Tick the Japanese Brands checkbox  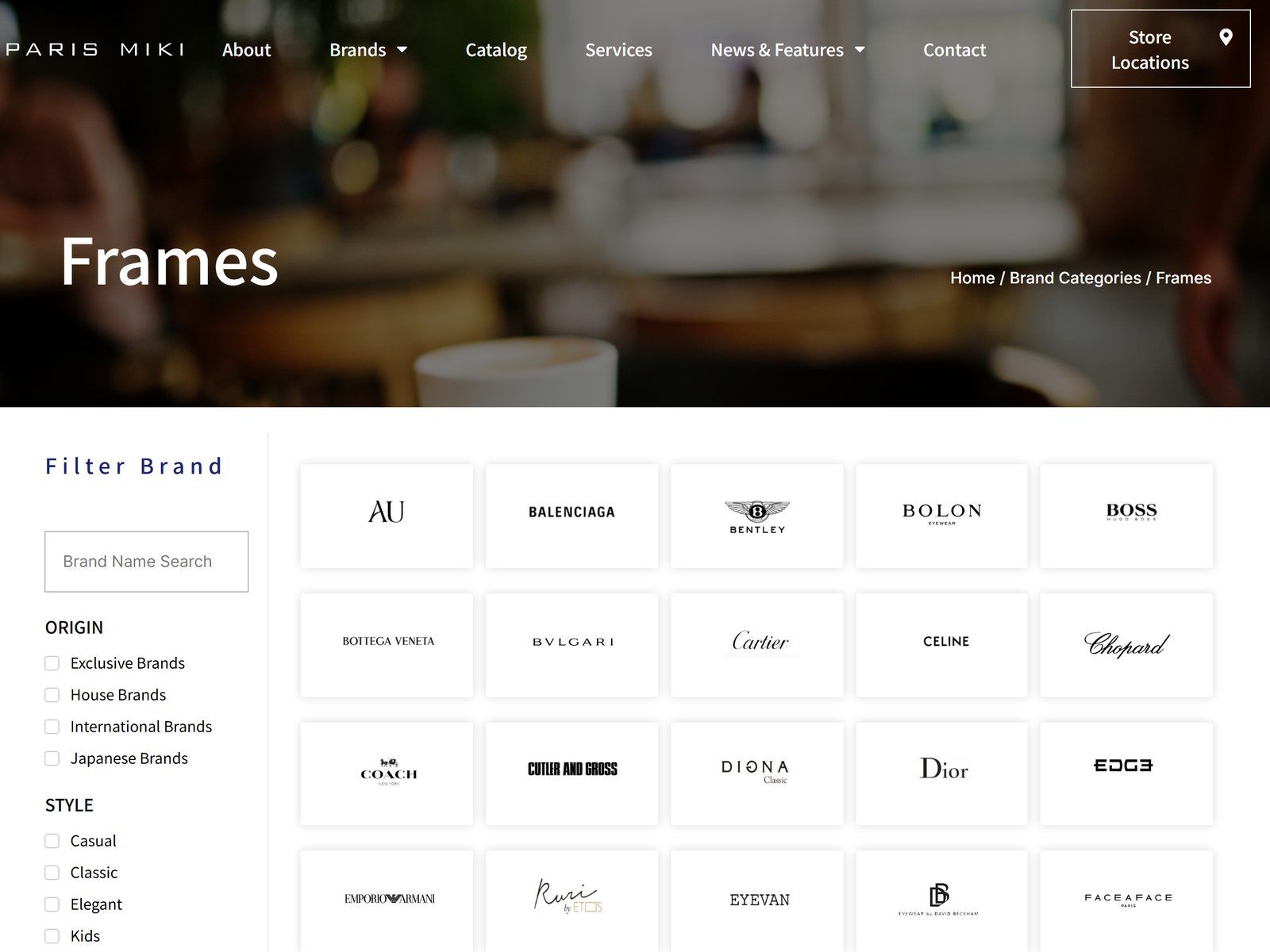[x=52, y=758]
